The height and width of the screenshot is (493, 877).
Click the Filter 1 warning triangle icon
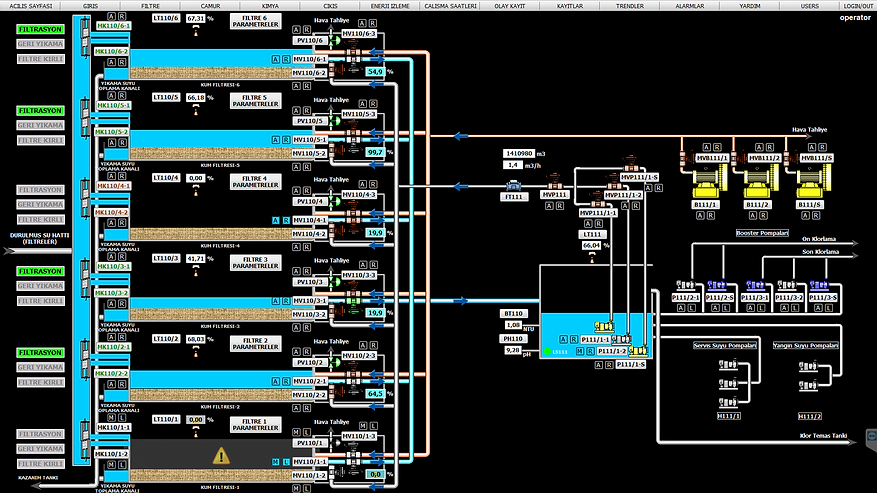tap(221, 455)
